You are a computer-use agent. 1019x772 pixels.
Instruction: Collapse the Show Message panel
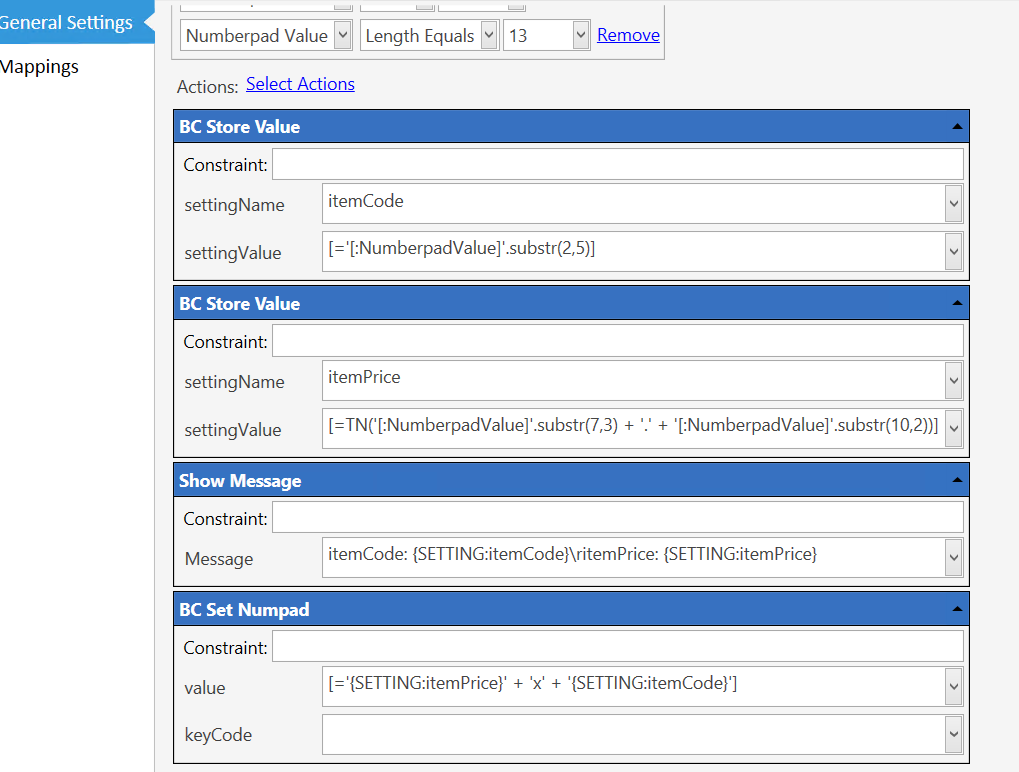tap(957, 480)
